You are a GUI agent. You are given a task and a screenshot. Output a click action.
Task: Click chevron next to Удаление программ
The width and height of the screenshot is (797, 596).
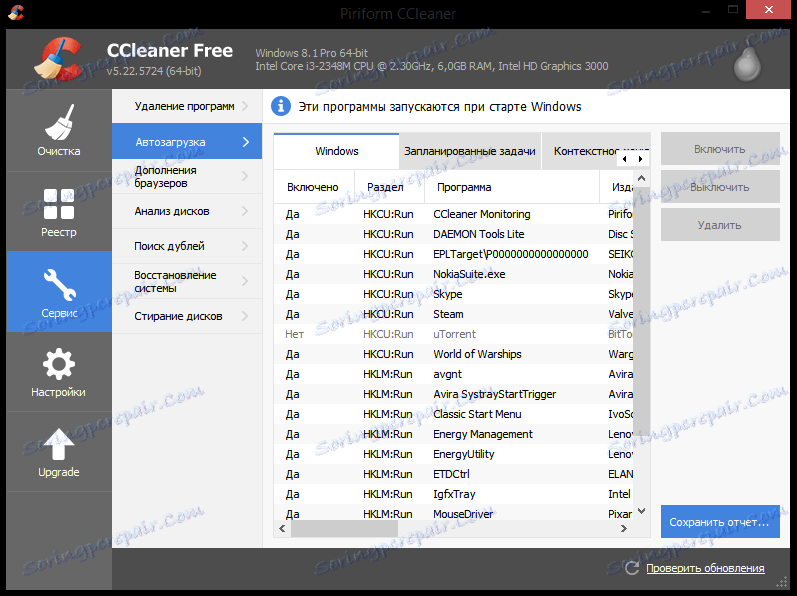(x=246, y=106)
